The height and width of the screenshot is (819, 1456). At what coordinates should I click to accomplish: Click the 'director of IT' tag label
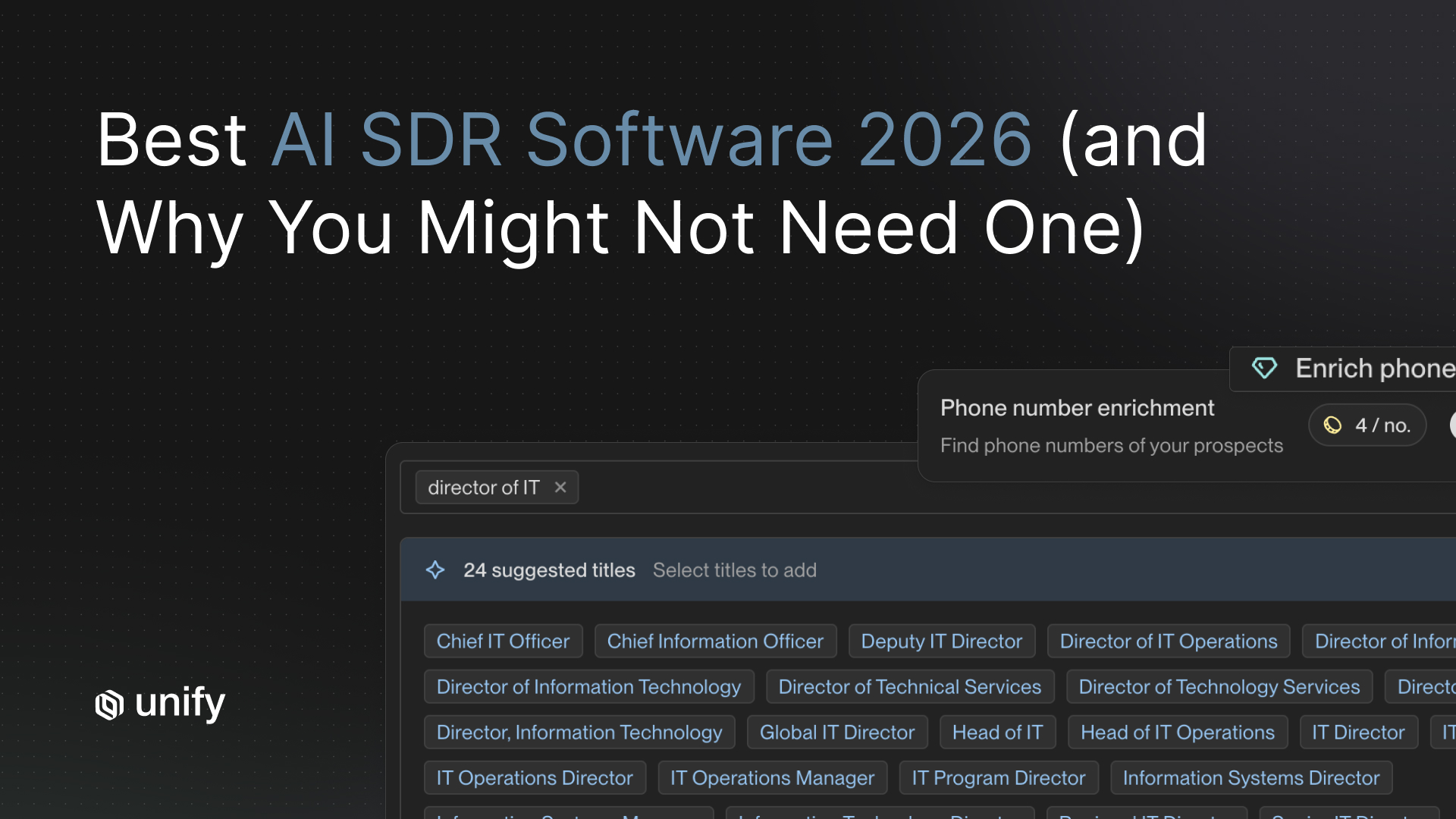(483, 488)
